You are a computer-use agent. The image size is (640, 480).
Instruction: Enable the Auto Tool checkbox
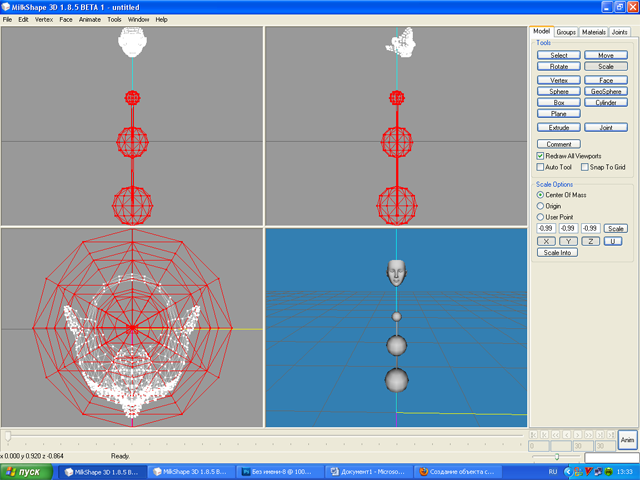pos(541,167)
